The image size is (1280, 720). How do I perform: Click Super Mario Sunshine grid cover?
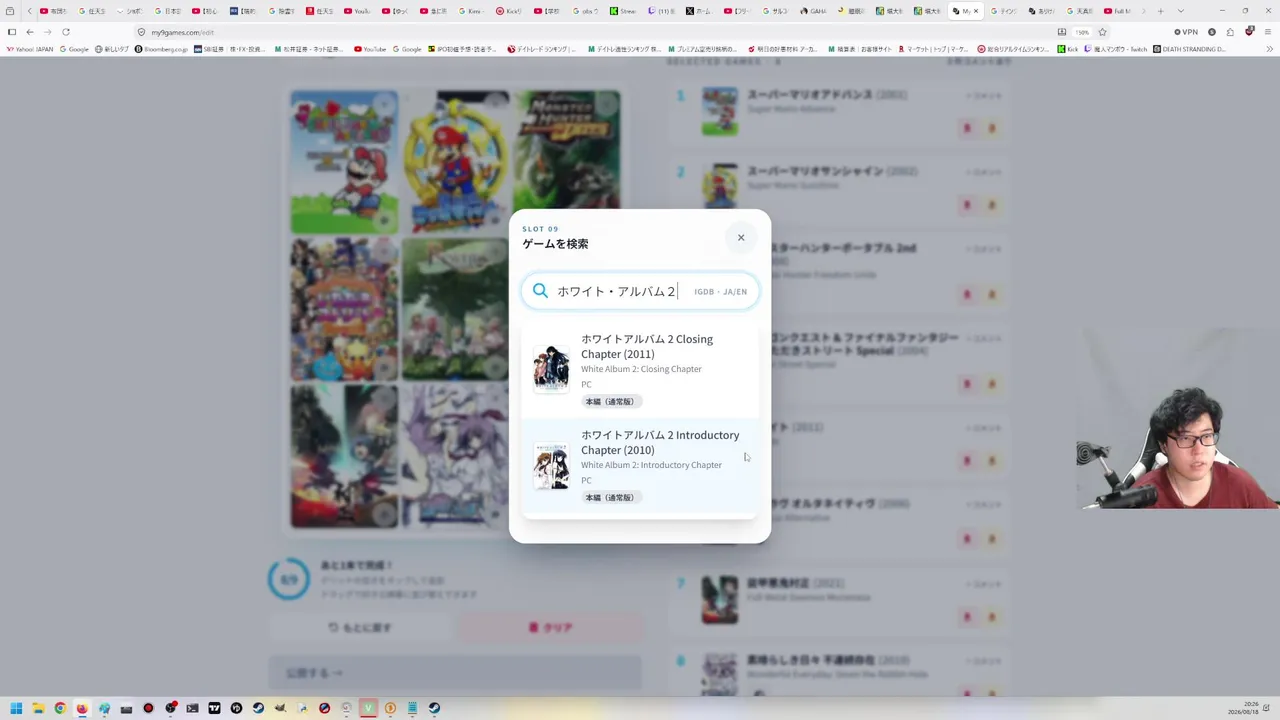point(455,161)
